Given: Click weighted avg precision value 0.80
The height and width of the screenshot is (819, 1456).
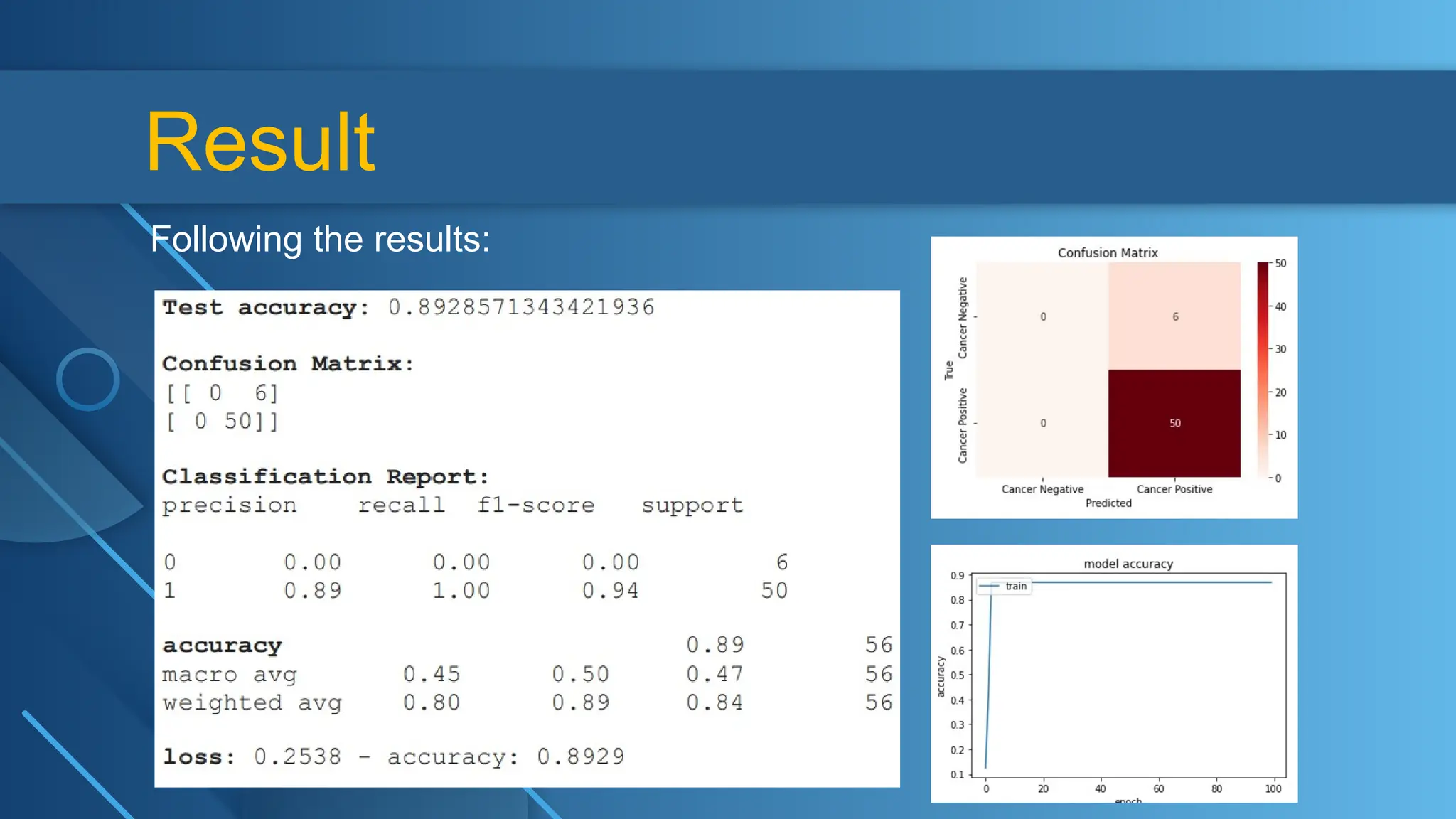Looking at the screenshot, I should (432, 702).
